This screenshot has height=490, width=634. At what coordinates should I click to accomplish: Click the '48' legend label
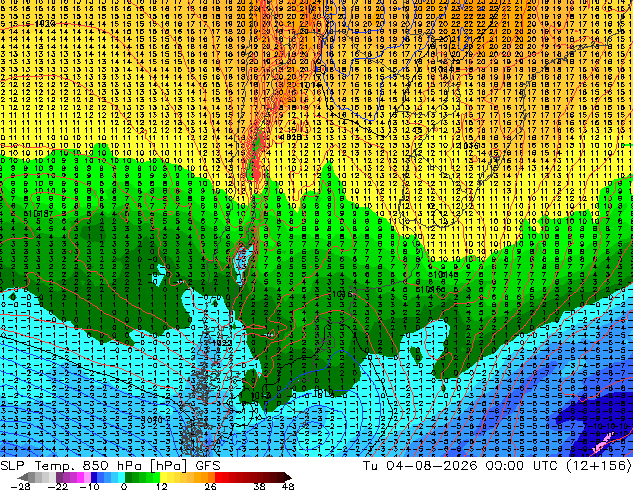click(288, 486)
